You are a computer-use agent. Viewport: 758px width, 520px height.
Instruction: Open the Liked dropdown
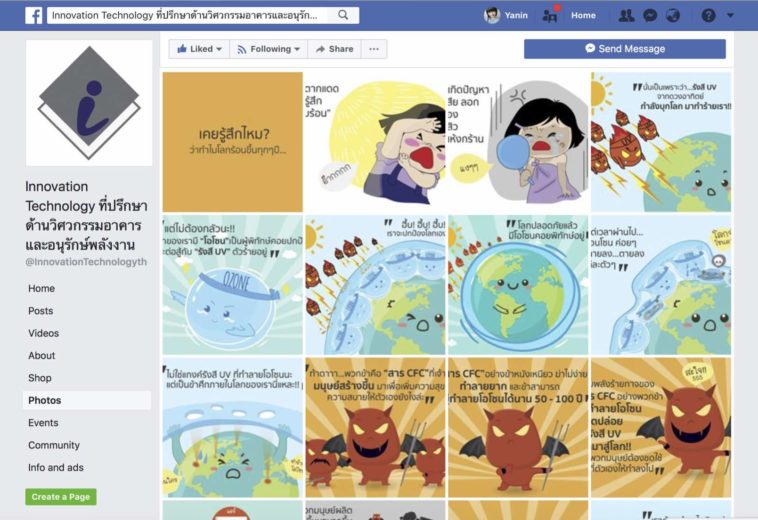(199, 49)
